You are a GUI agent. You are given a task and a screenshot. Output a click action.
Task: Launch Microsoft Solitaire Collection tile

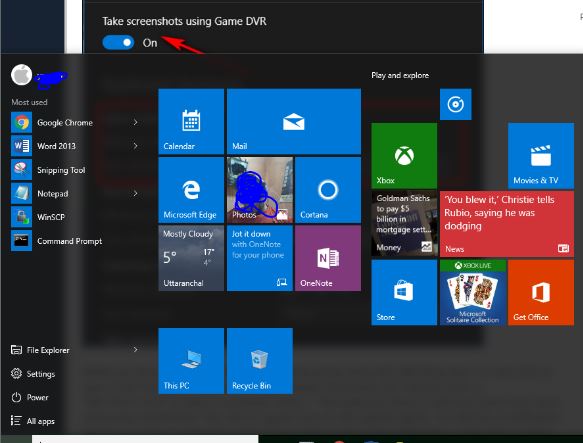[473, 292]
